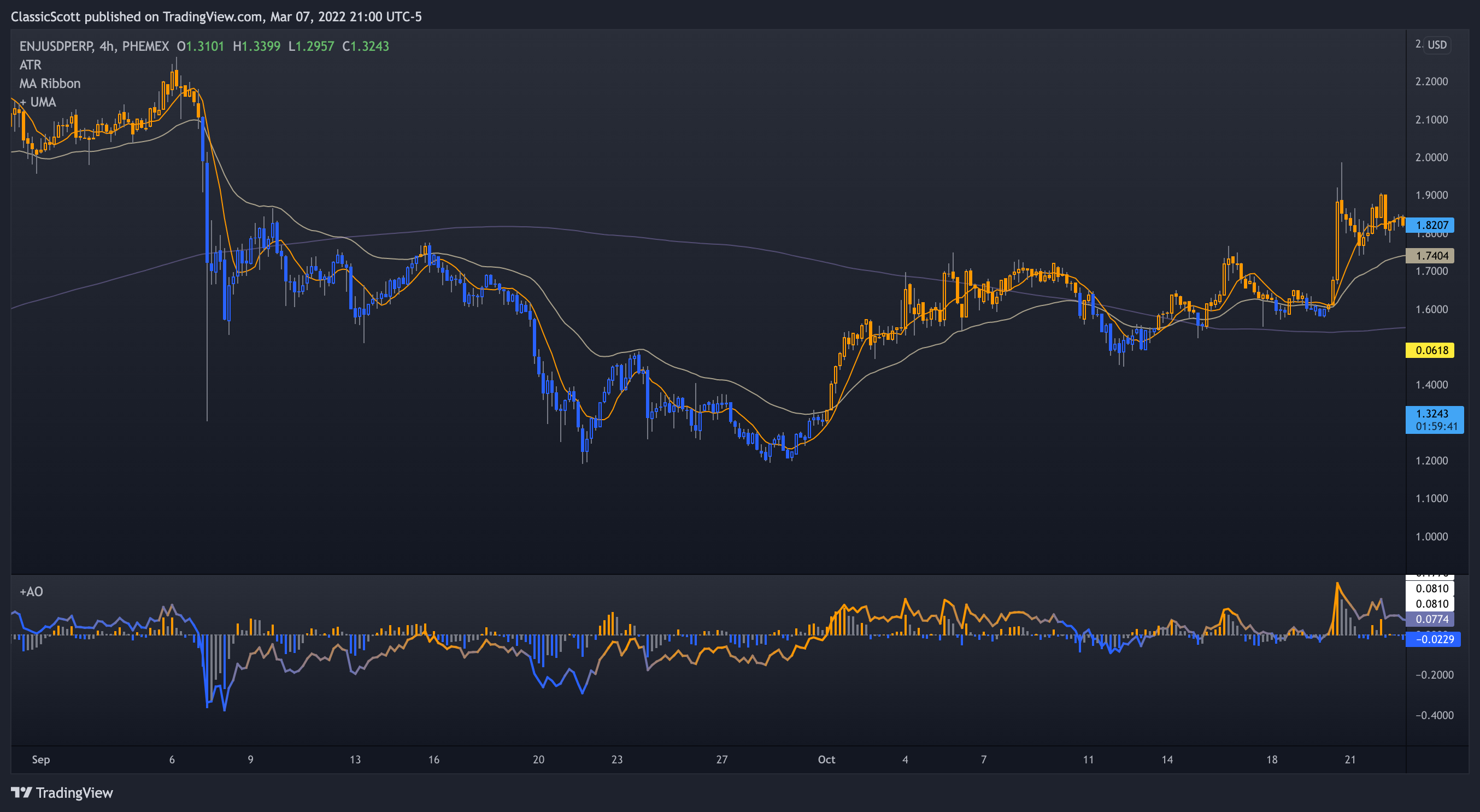Viewport: 1480px width, 812px height.
Task: Click the 1.4000 price scale label
Action: [x=1431, y=385]
